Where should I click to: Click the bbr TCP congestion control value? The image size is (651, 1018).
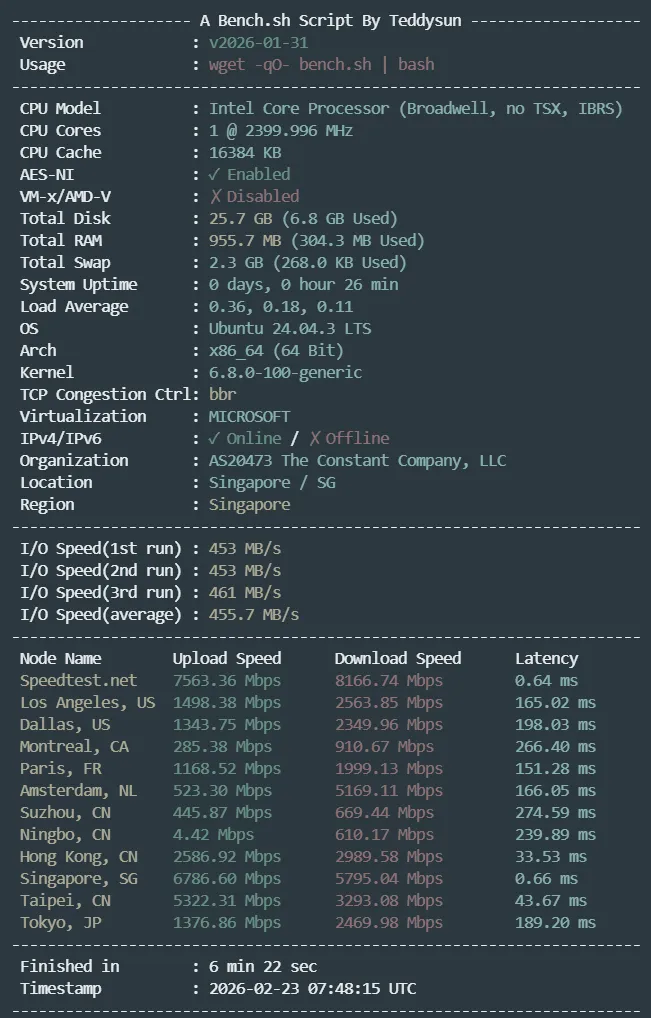[x=222, y=394]
